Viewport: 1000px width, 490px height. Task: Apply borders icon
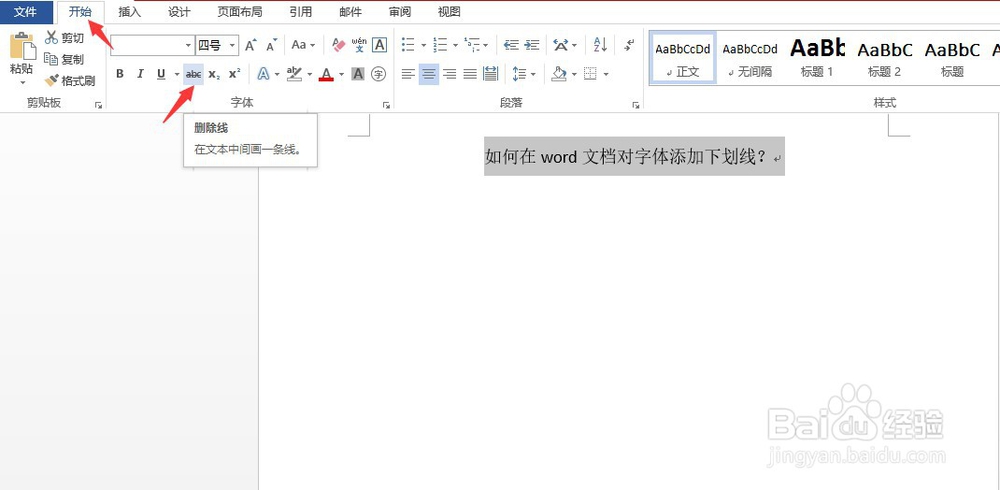[x=590, y=74]
